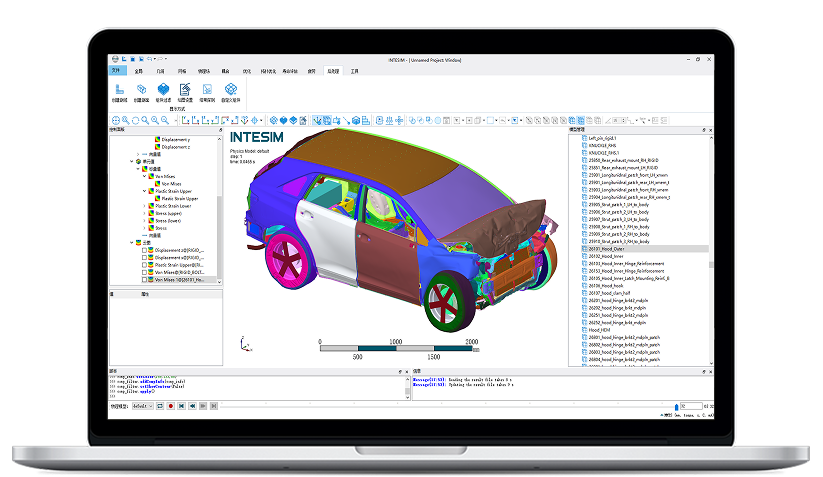This screenshot has height=477, width=823.
Task: Open the blue file tab in ribbon
Action: pyautogui.click(x=115, y=72)
